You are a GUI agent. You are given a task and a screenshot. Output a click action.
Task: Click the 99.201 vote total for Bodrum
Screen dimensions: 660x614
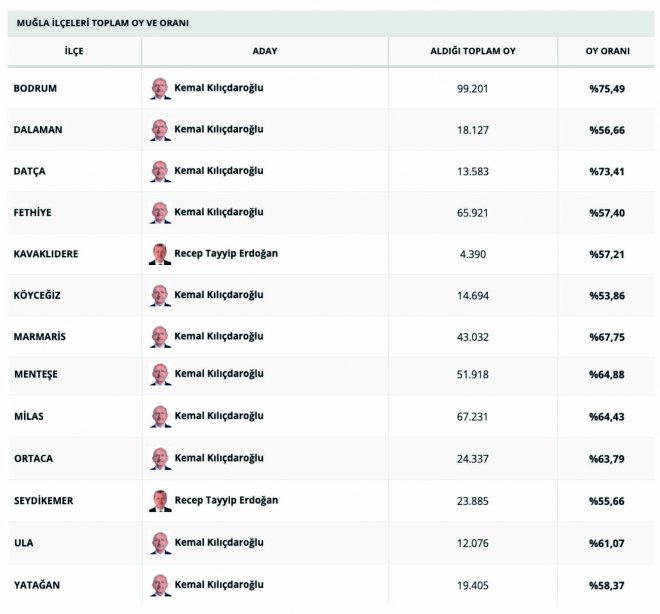pyautogui.click(x=472, y=89)
